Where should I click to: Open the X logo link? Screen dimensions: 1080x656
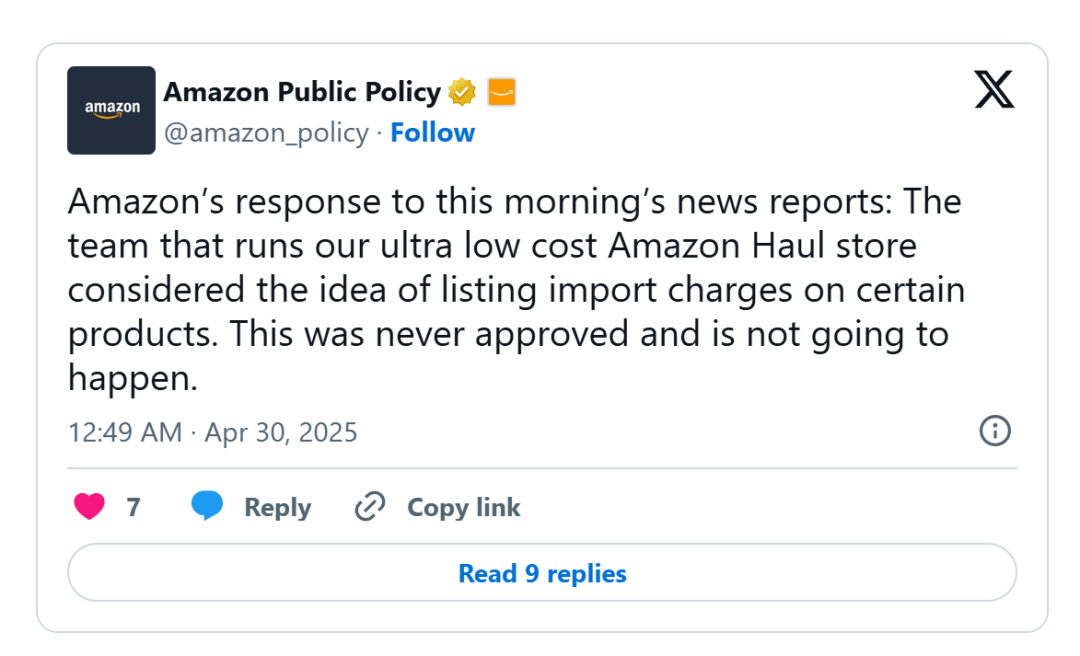tap(994, 89)
